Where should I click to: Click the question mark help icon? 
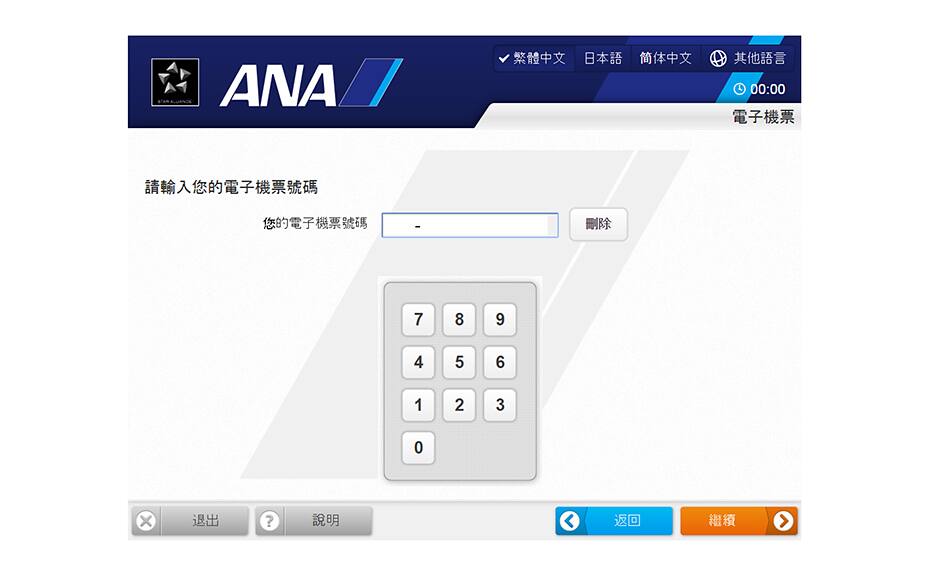pos(269,521)
